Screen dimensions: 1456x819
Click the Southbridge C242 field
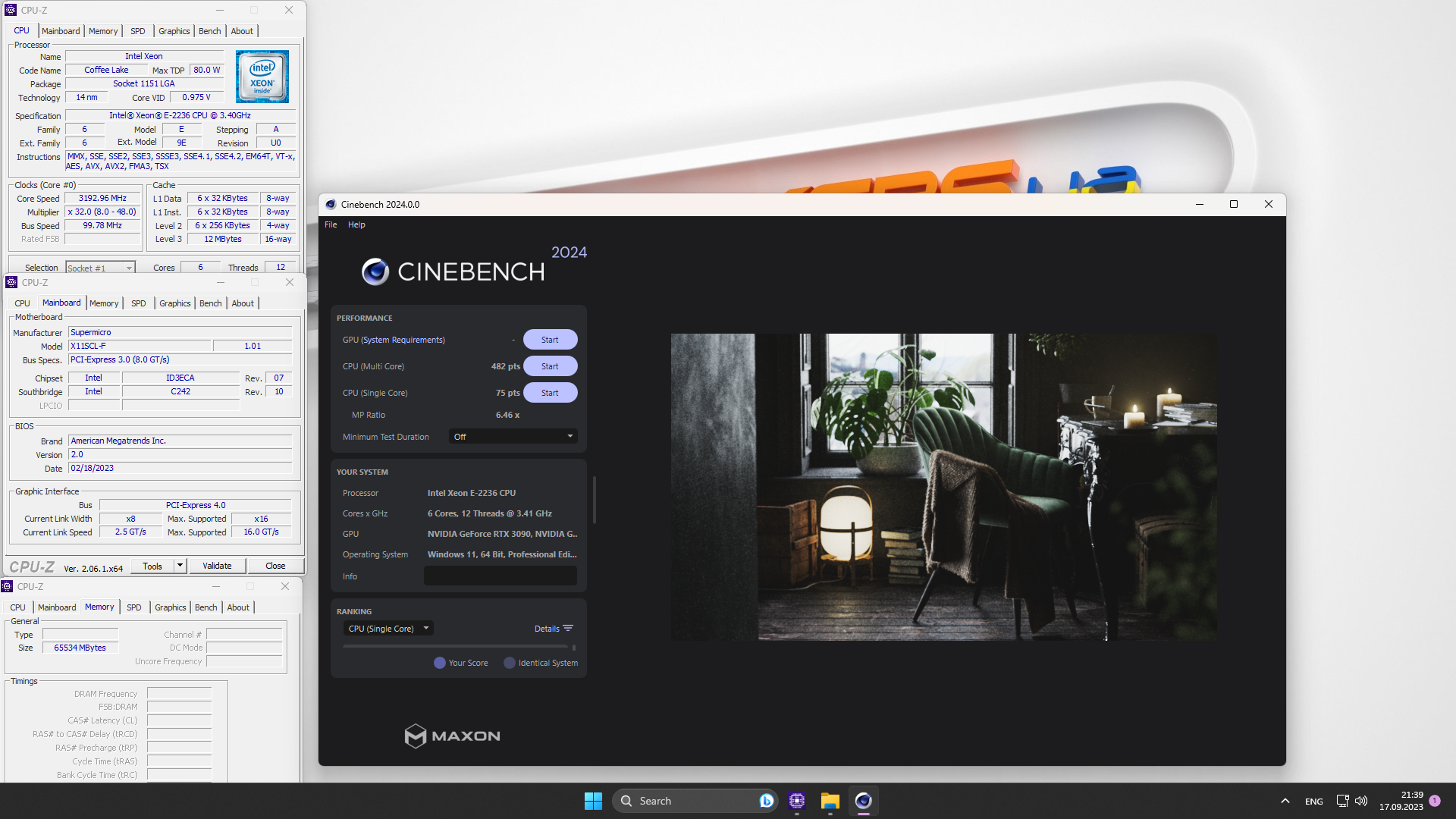point(180,391)
